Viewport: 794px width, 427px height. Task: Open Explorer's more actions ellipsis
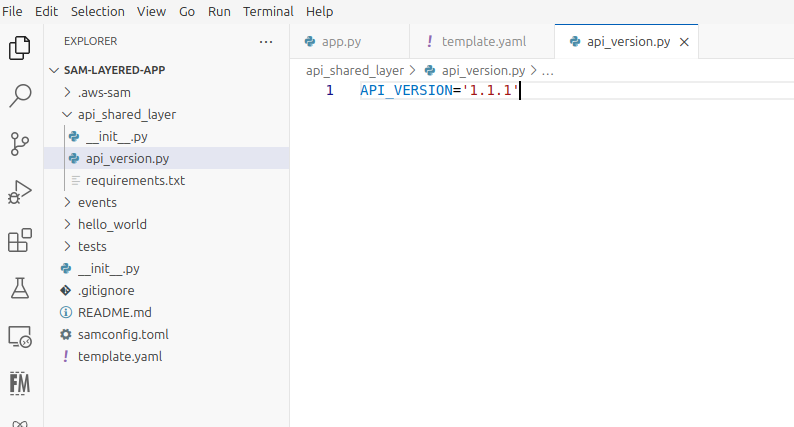266,42
